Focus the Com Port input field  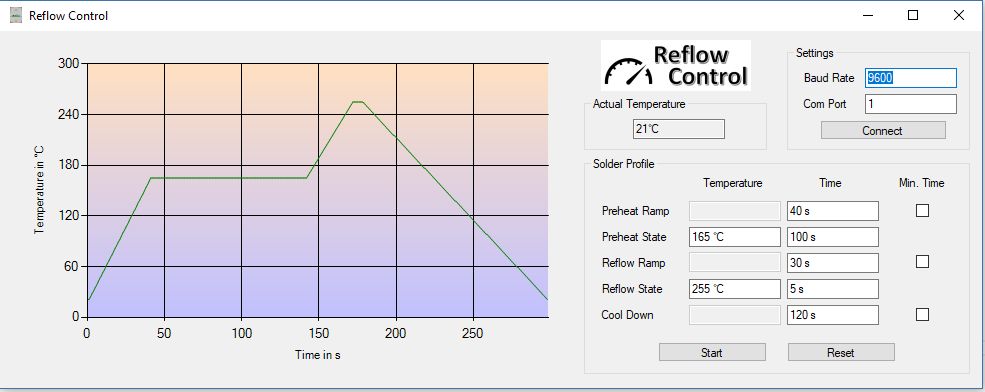[x=911, y=104]
